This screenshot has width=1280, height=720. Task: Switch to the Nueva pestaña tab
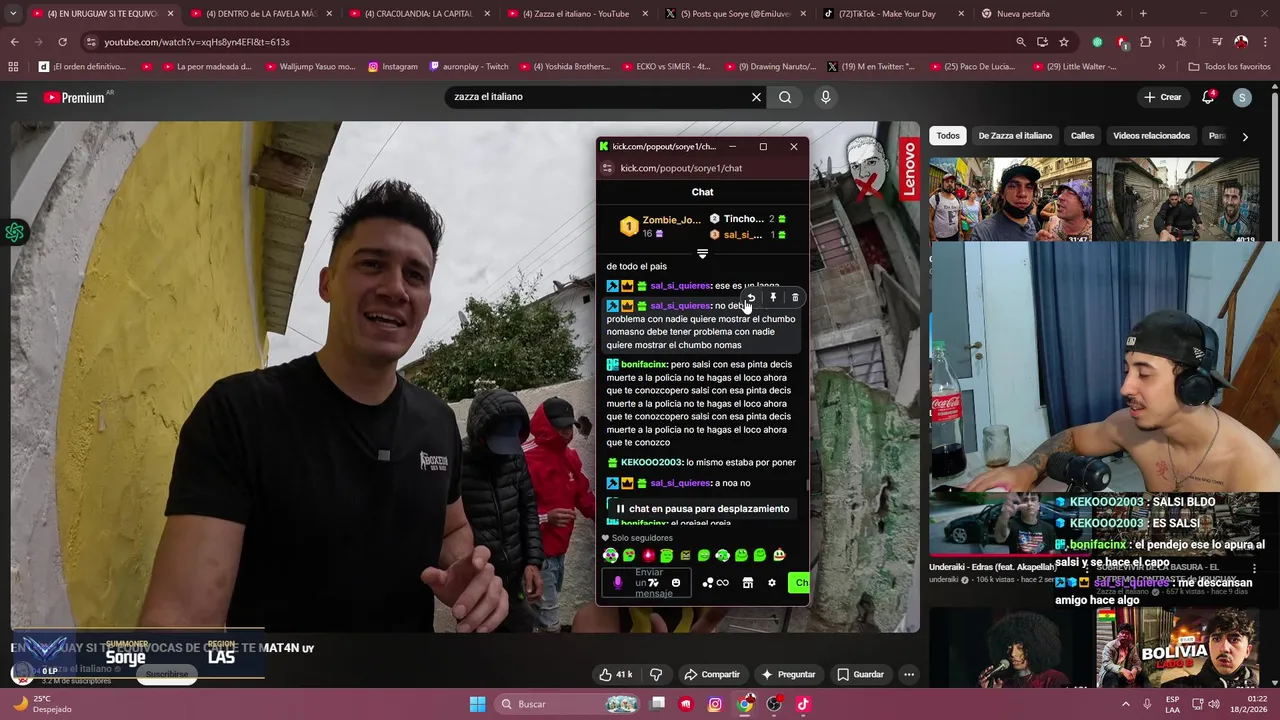coord(1052,14)
